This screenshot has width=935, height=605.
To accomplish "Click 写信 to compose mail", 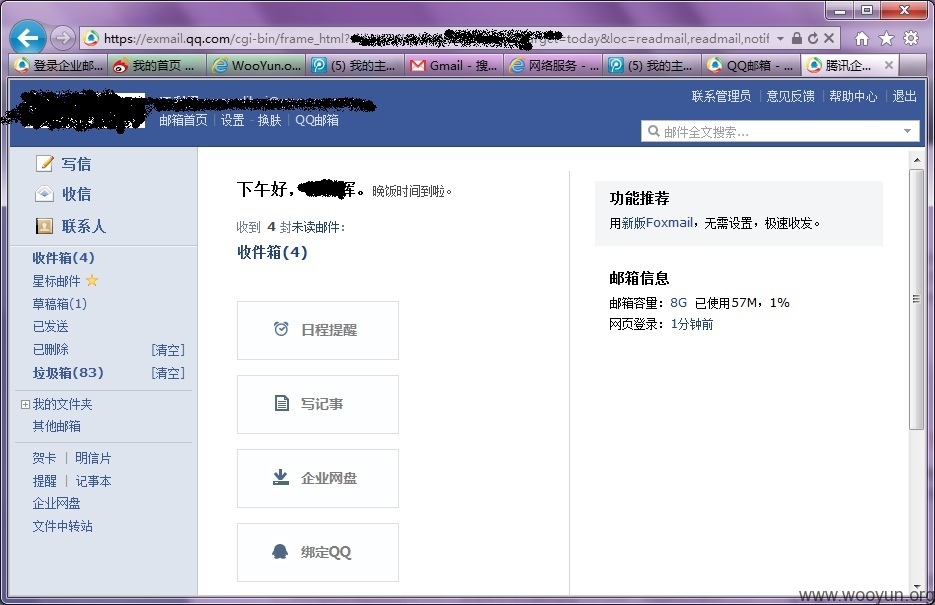I will [x=76, y=164].
